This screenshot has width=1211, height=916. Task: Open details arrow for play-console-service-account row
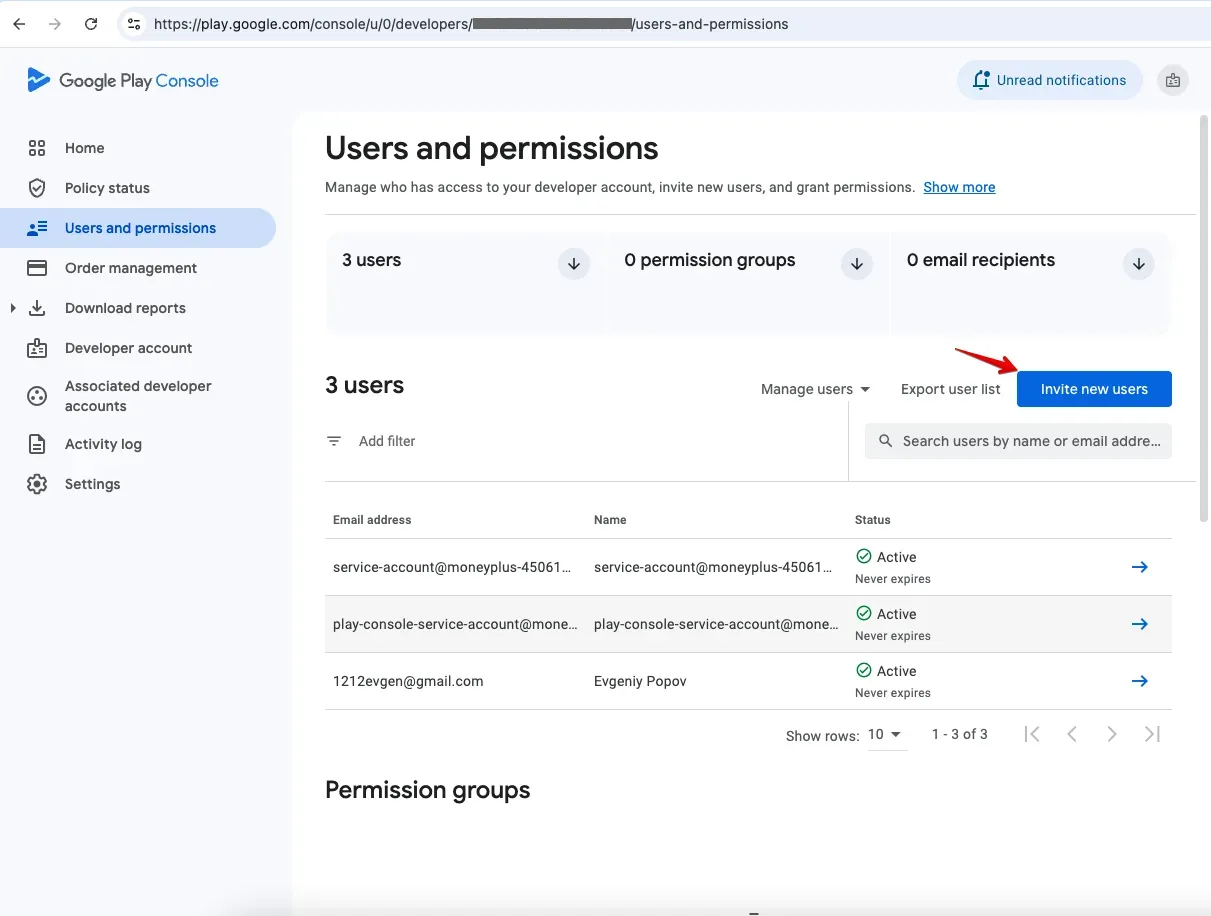coord(1139,624)
